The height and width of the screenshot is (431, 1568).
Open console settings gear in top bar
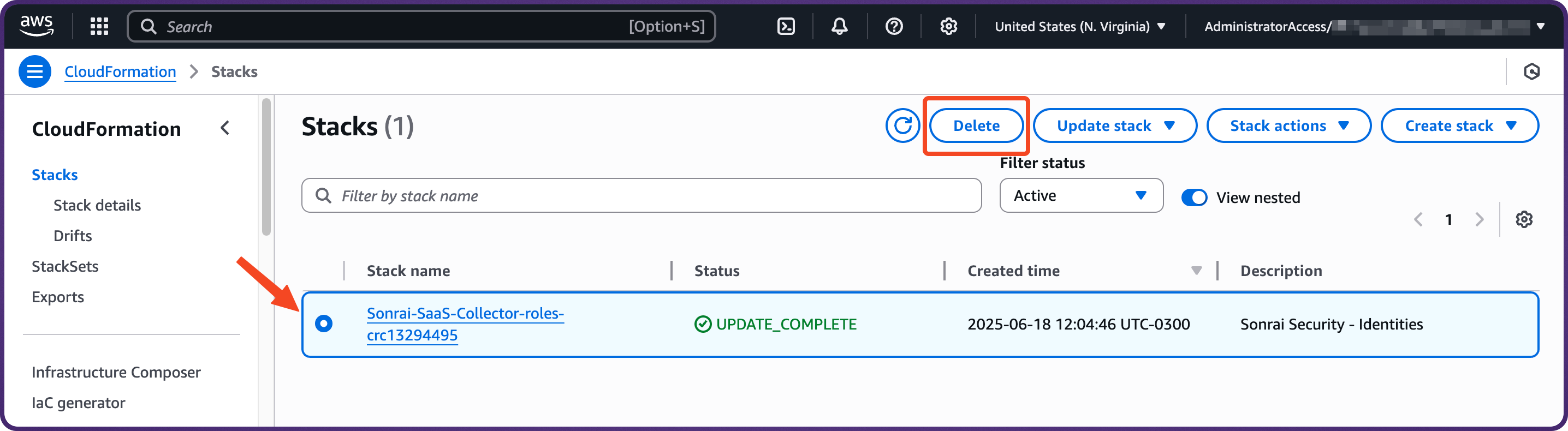point(948,26)
